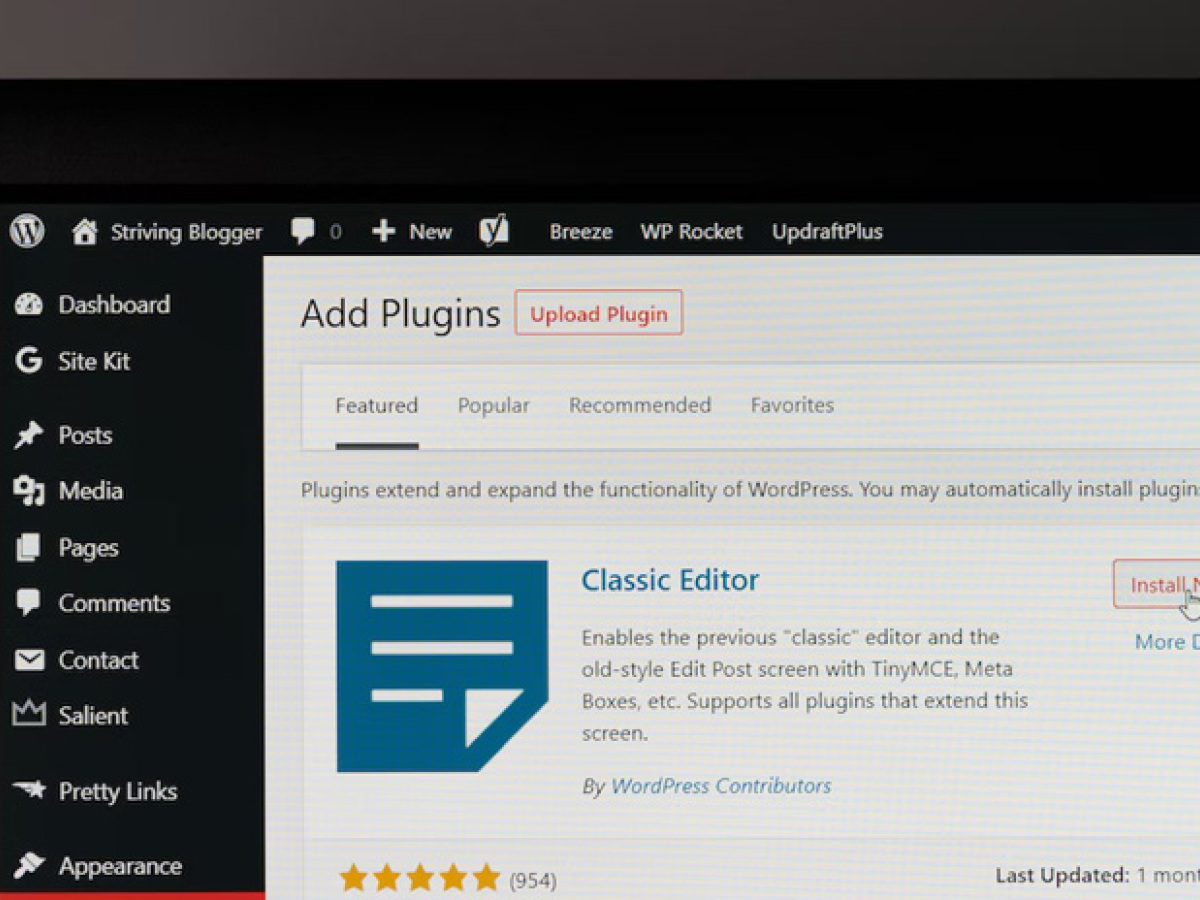The height and width of the screenshot is (900, 1200).
Task: Click the Contact envelope icon
Action: [29, 660]
